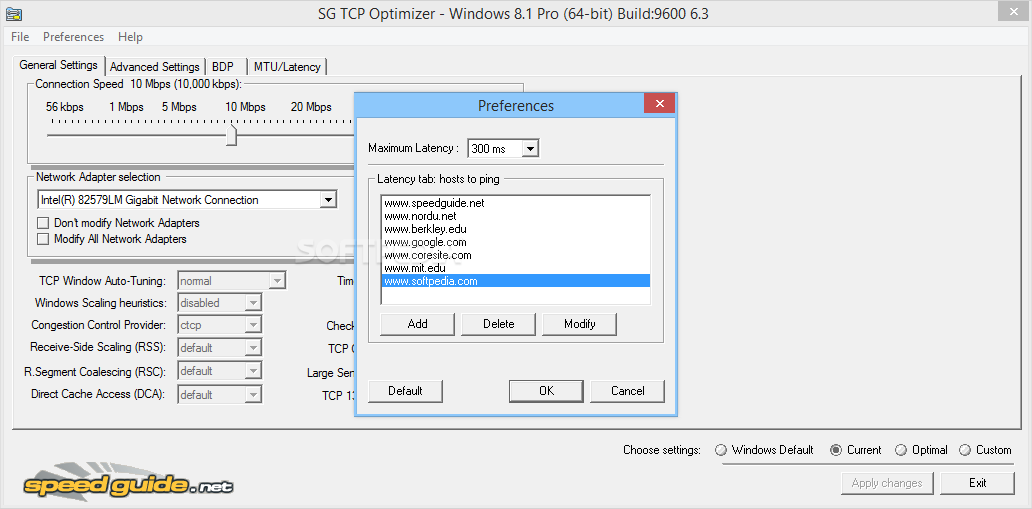Viewport: 1032px width, 509px height.
Task: Select www.speedguide.net in hosts list
Action: [515, 203]
